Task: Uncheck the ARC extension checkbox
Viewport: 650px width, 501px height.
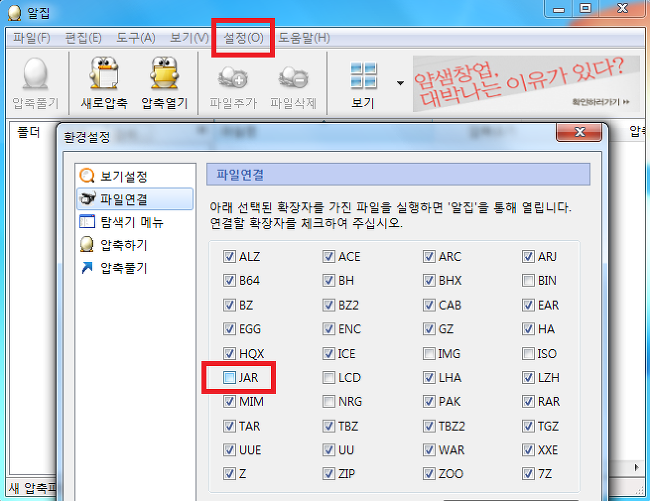Action: pyautogui.click(x=429, y=257)
